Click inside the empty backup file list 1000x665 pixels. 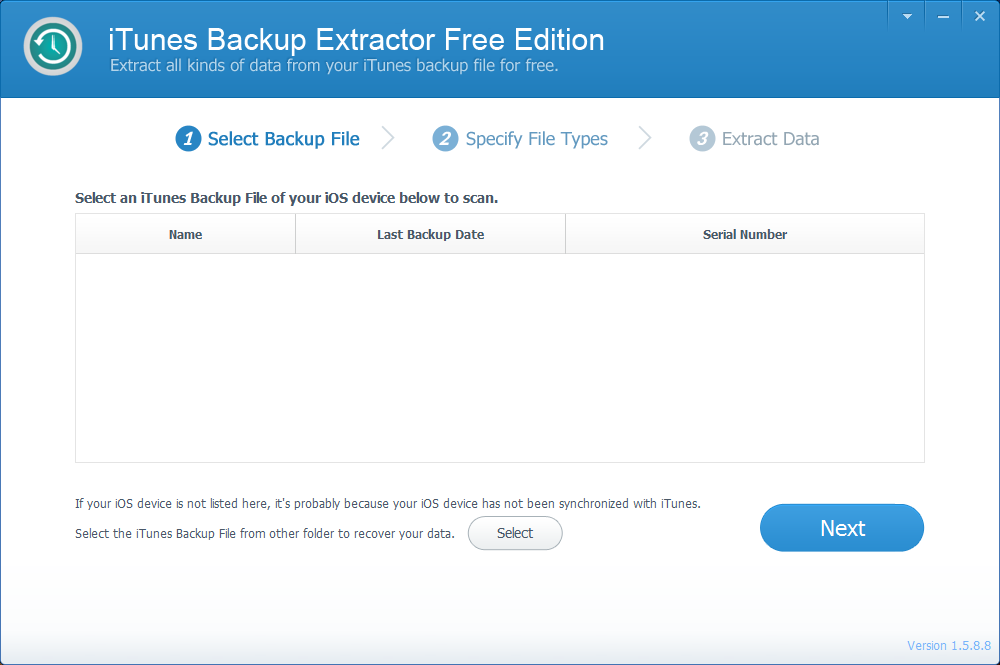tap(500, 356)
